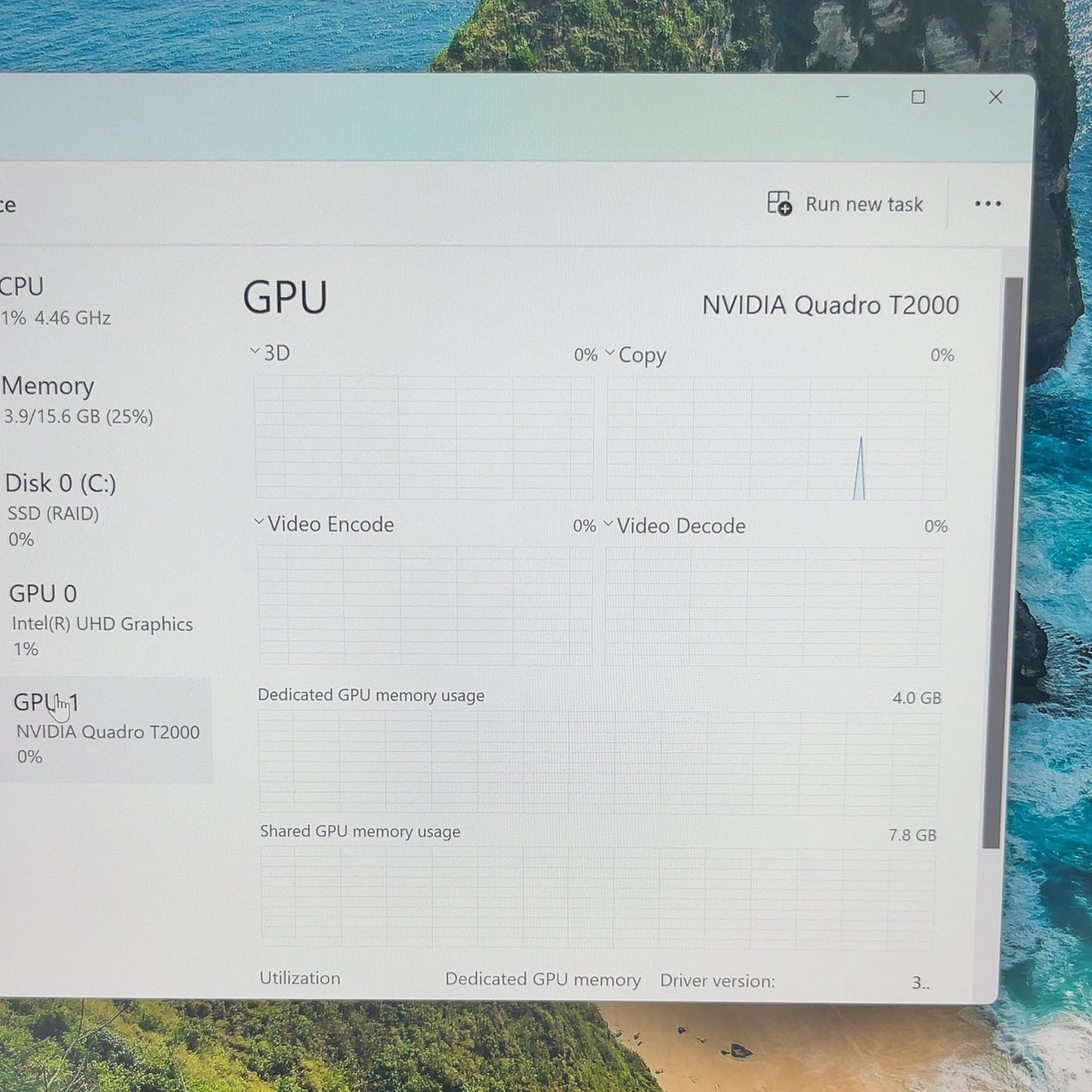Image resolution: width=1092 pixels, height=1092 pixels.
Task: Open the Video Decode engine dropdown
Action: pyautogui.click(x=608, y=523)
